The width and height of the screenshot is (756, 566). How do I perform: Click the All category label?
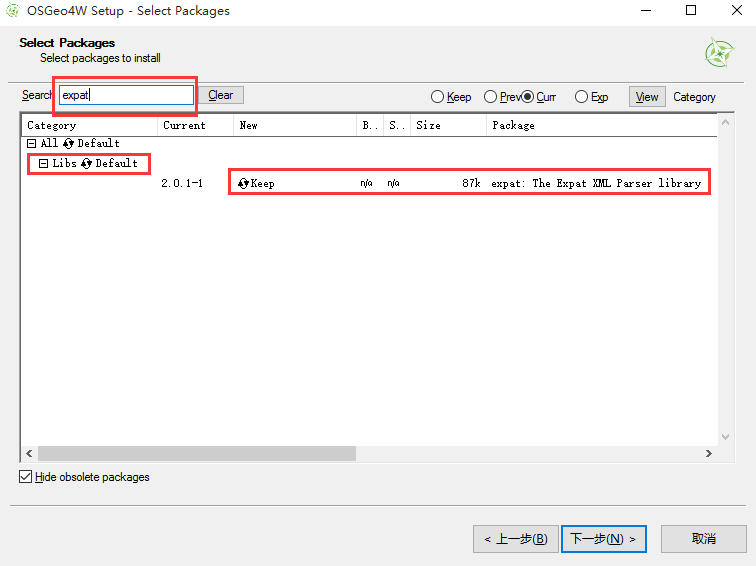coord(49,143)
